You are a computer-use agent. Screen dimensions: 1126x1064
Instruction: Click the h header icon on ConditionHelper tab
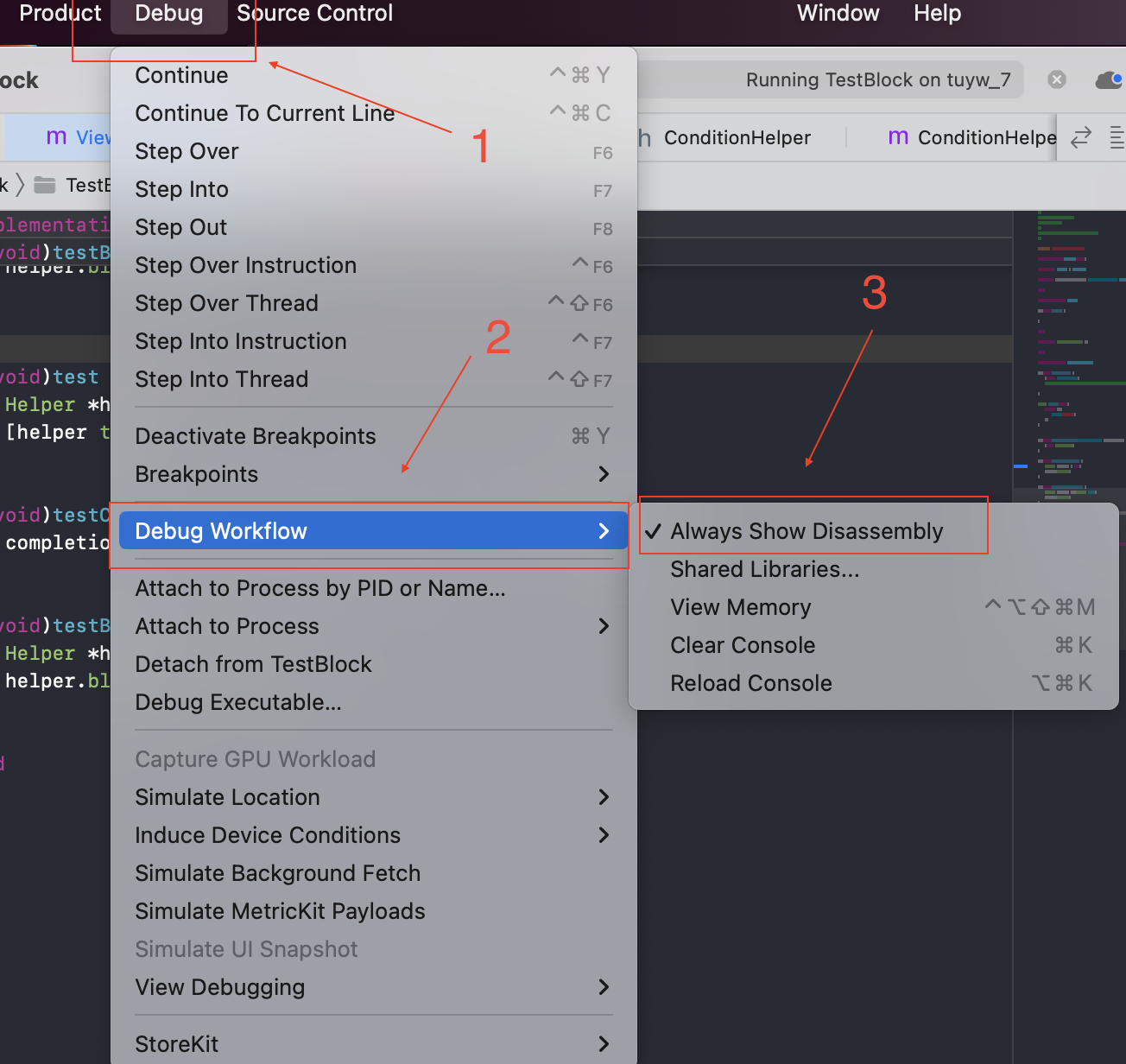[x=645, y=137]
